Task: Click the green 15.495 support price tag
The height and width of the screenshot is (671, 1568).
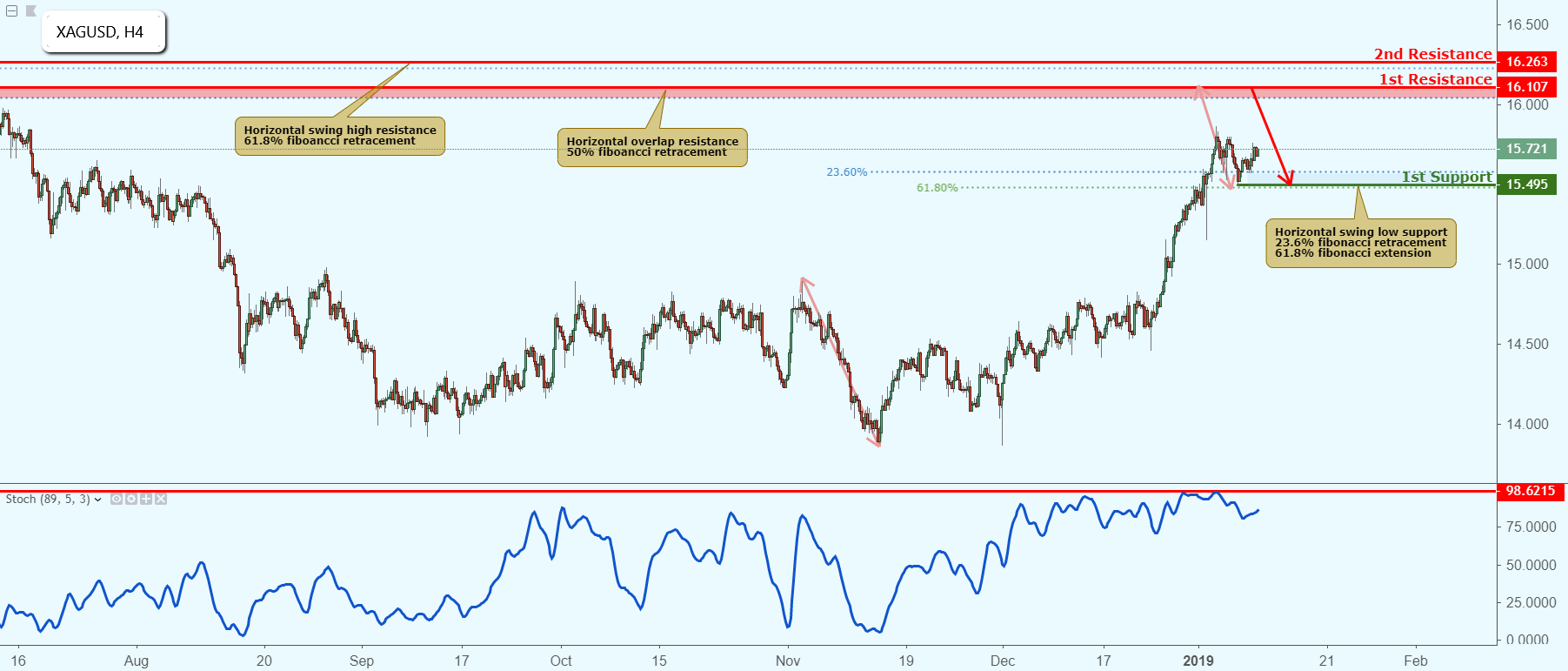Action: click(x=1527, y=185)
